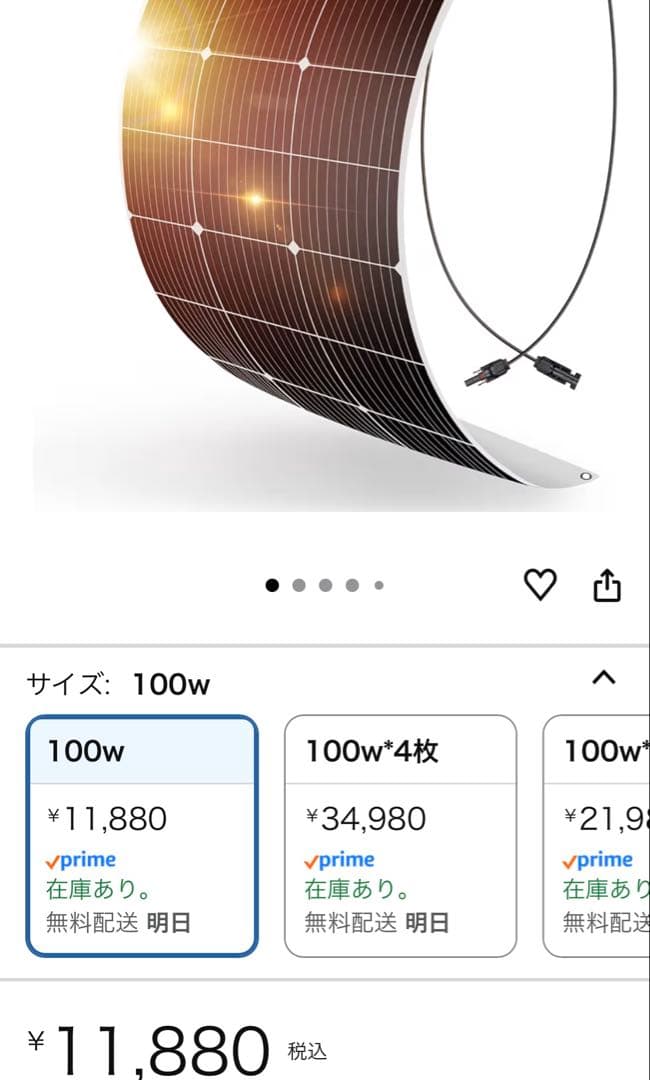This screenshot has height=1080, width=650.
Task: Jump to third image carousel dot
Action: [x=325, y=586]
